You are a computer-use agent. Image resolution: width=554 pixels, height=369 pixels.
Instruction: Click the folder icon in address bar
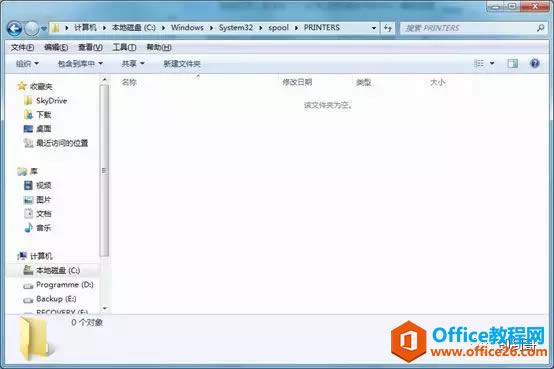55,28
